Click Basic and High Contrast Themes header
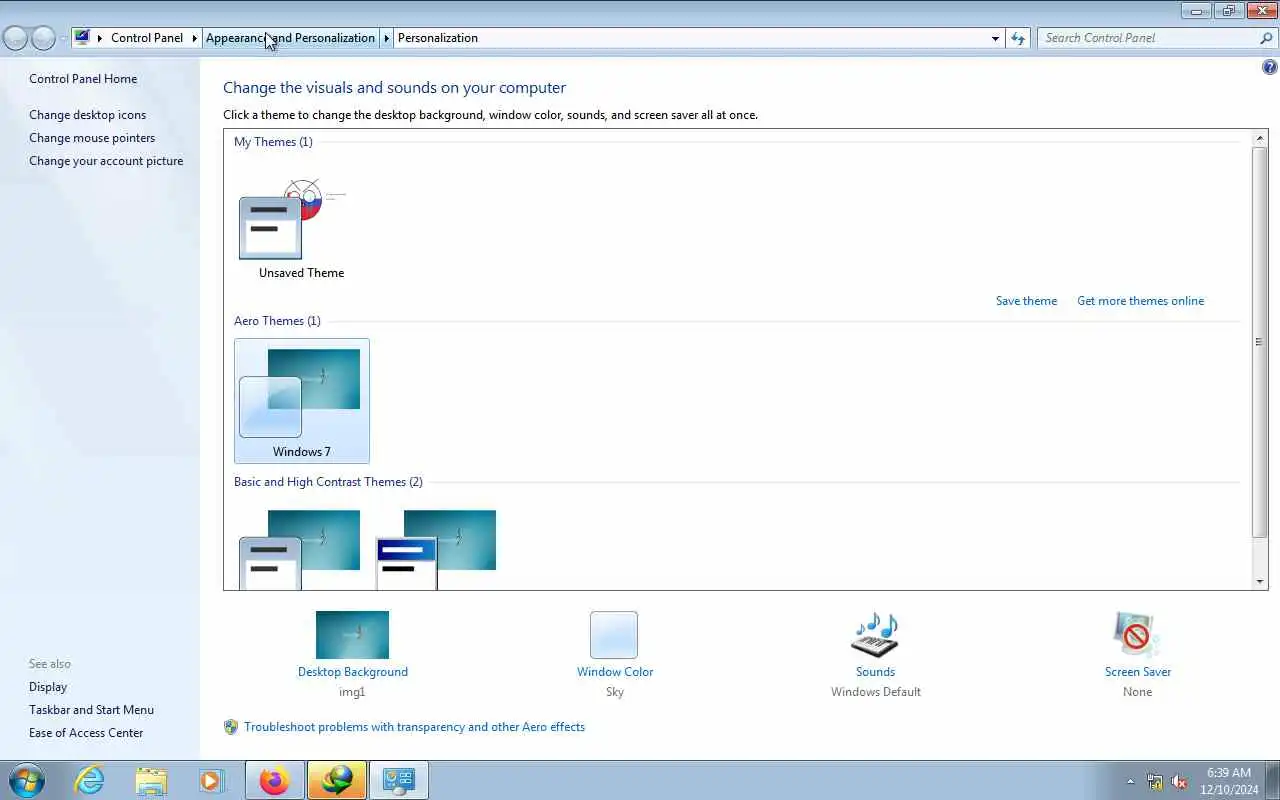The height and width of the screenshot is (800, 1280). coord(328,482)
